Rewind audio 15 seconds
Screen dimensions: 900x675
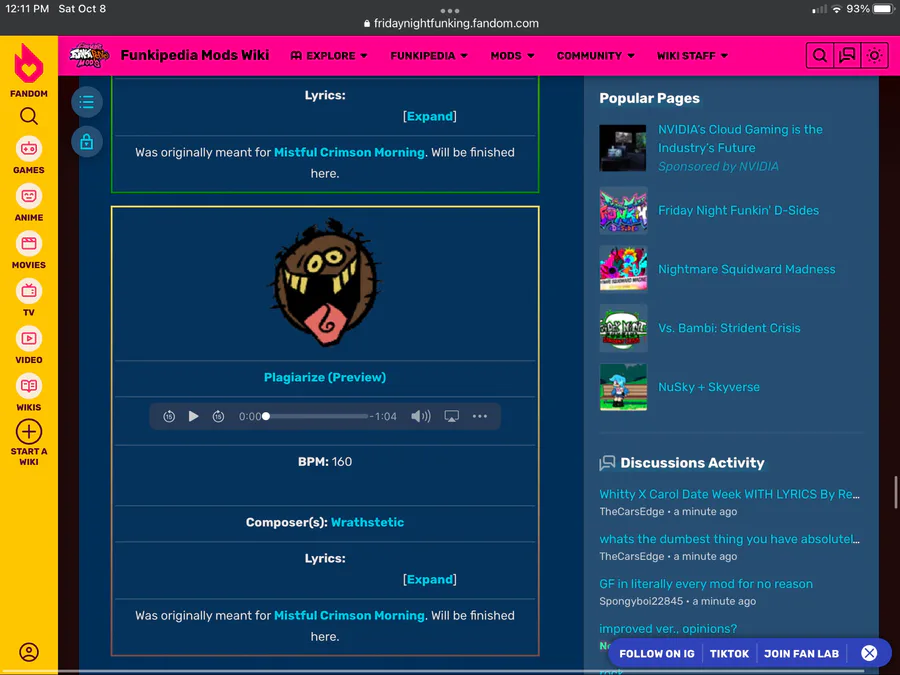coord(169,416)
